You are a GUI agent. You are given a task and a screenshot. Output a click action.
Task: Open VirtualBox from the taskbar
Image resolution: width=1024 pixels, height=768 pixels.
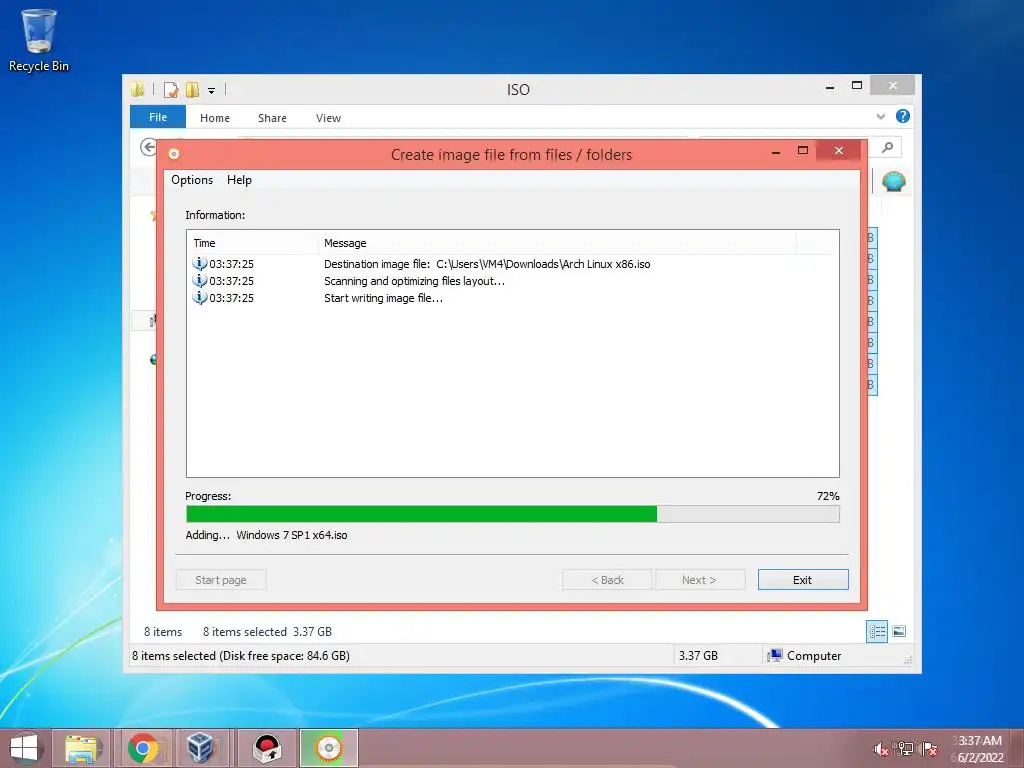coord(200,748)
